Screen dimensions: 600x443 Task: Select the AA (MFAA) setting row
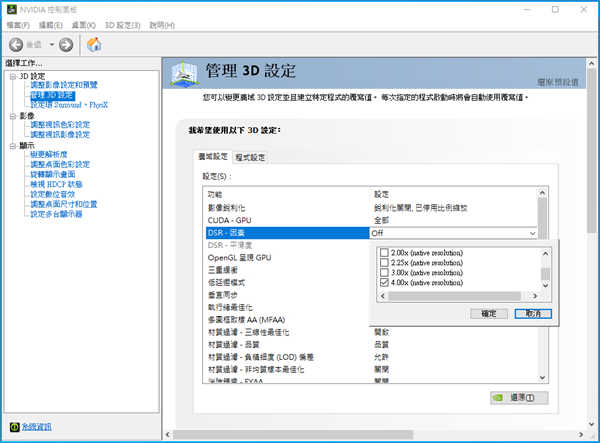pos(287,320)
